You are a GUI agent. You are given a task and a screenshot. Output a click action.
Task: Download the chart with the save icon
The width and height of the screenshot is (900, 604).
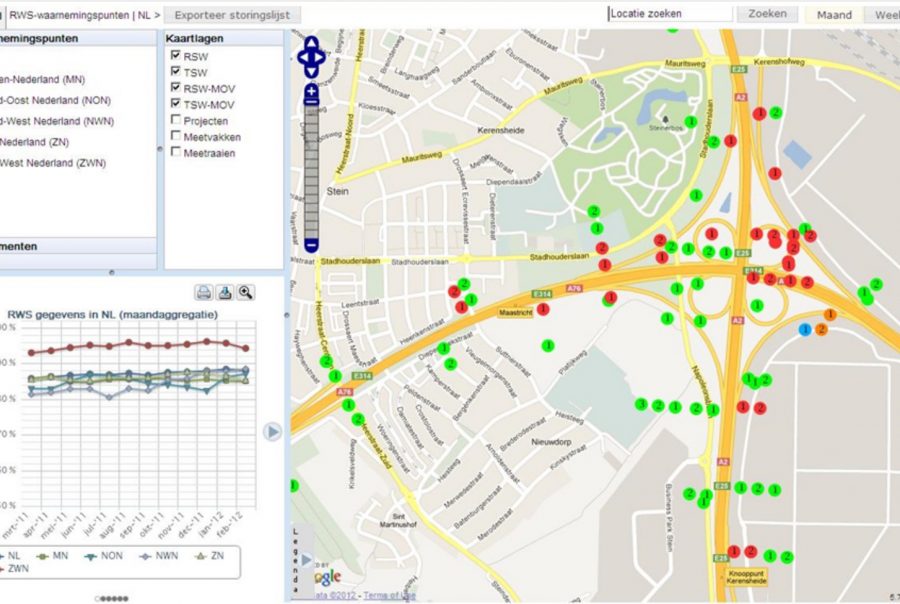coord(225,293)
